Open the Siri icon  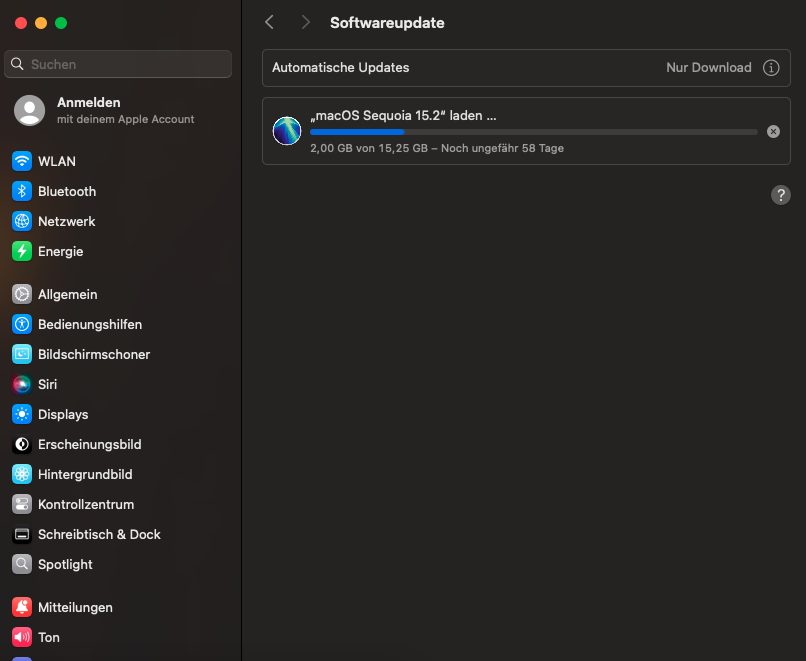click(x=22, y=384)
